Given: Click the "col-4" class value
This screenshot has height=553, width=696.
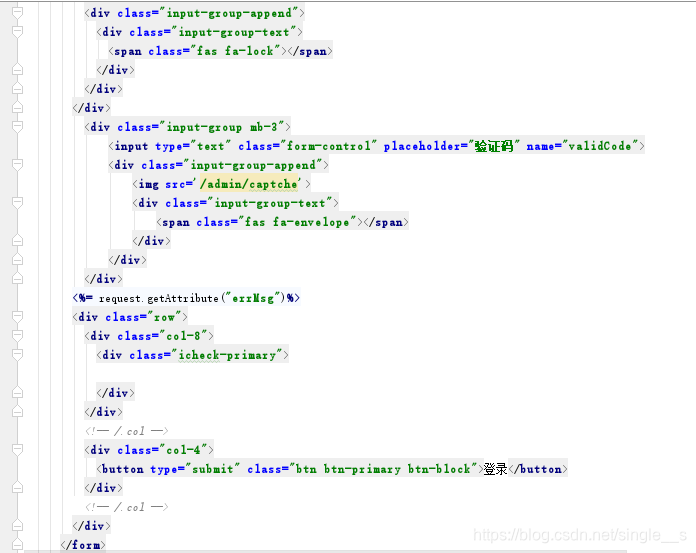Looking at the screenshot, I should coord(183,450).
